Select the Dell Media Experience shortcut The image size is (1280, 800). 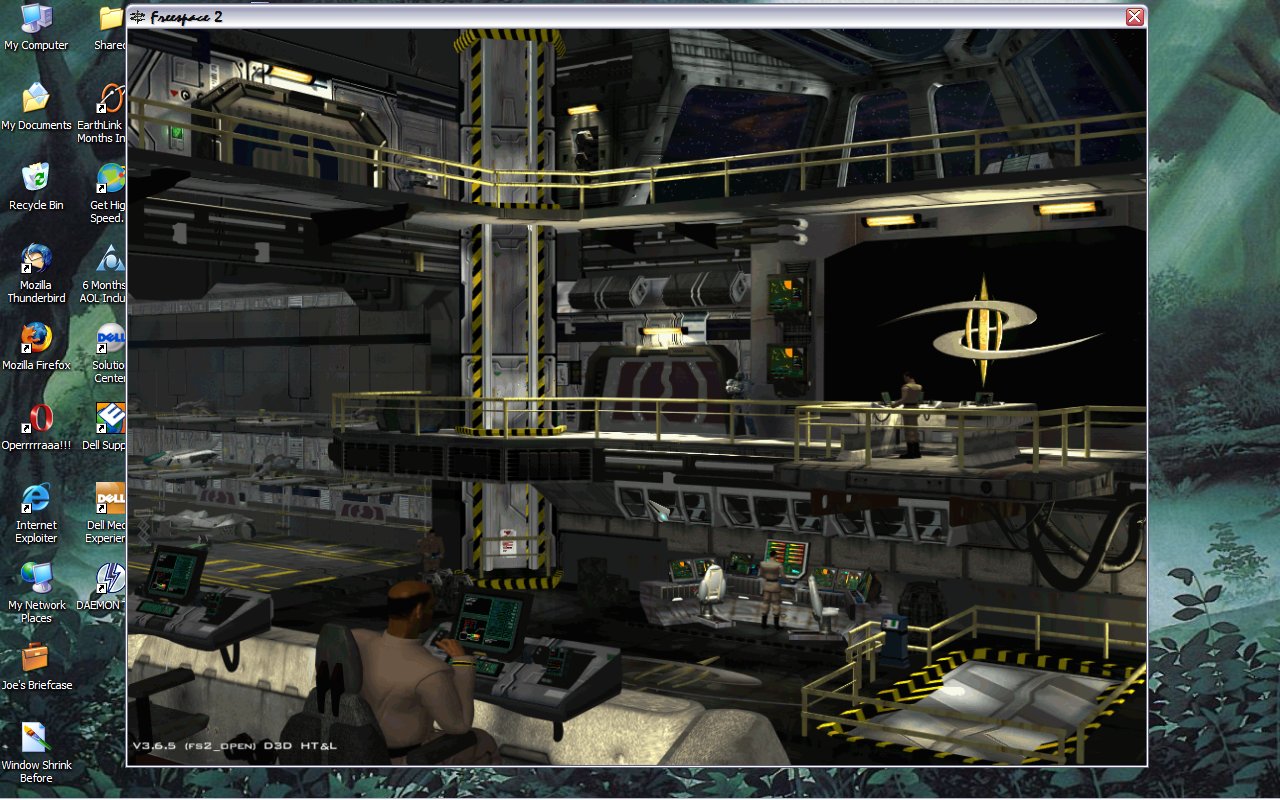coord(106,513)
